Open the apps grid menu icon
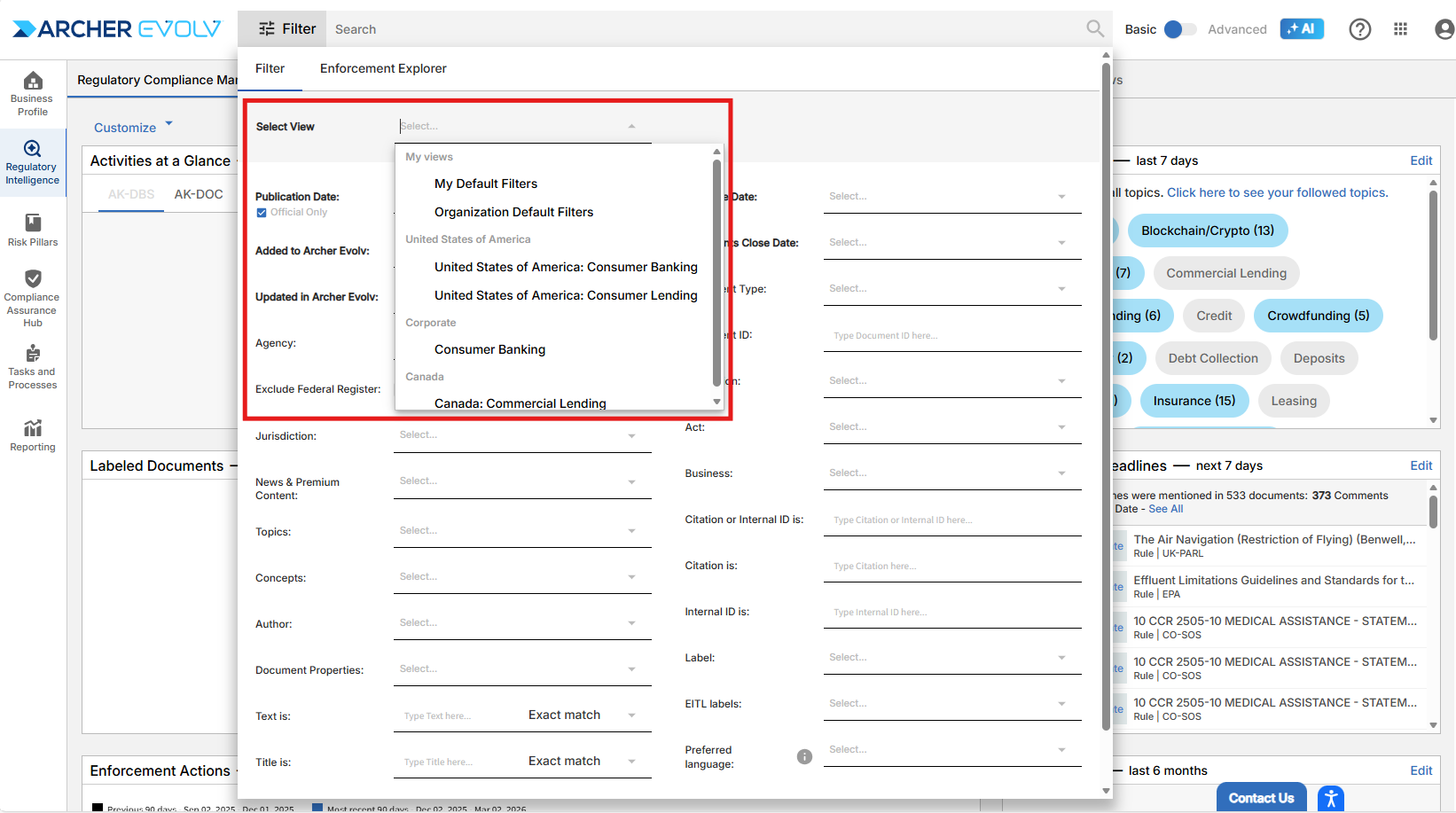The image size is (1456, 813). (1401, 29)
